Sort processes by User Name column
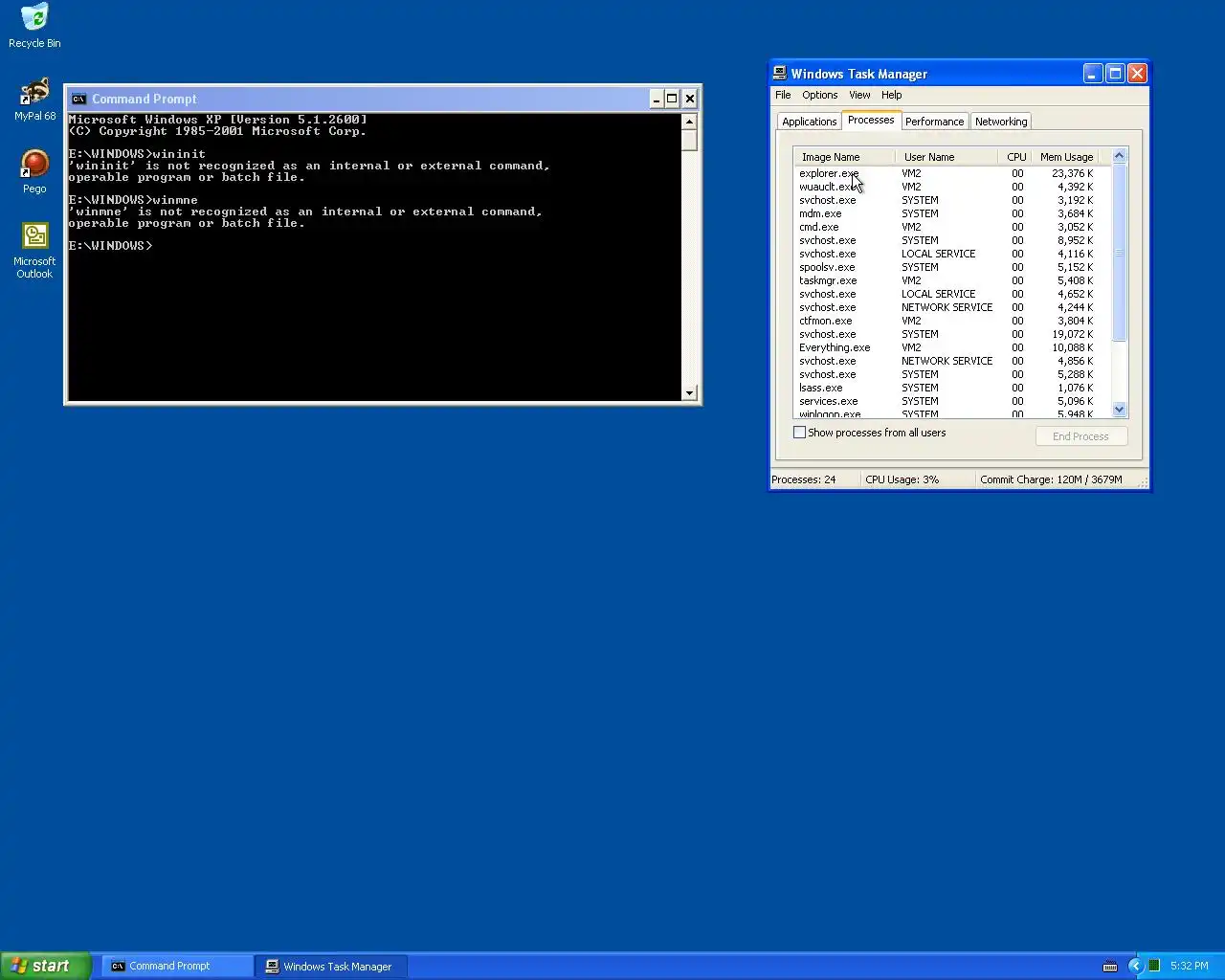The width and height of the screenshot is (1225, 980). pos(946,157)
